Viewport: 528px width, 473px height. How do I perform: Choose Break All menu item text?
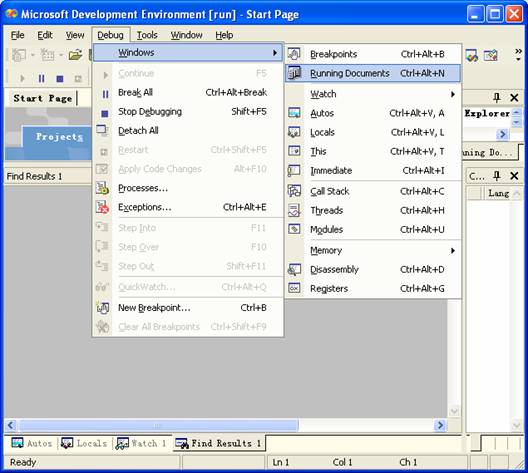[x=135, y=92]
